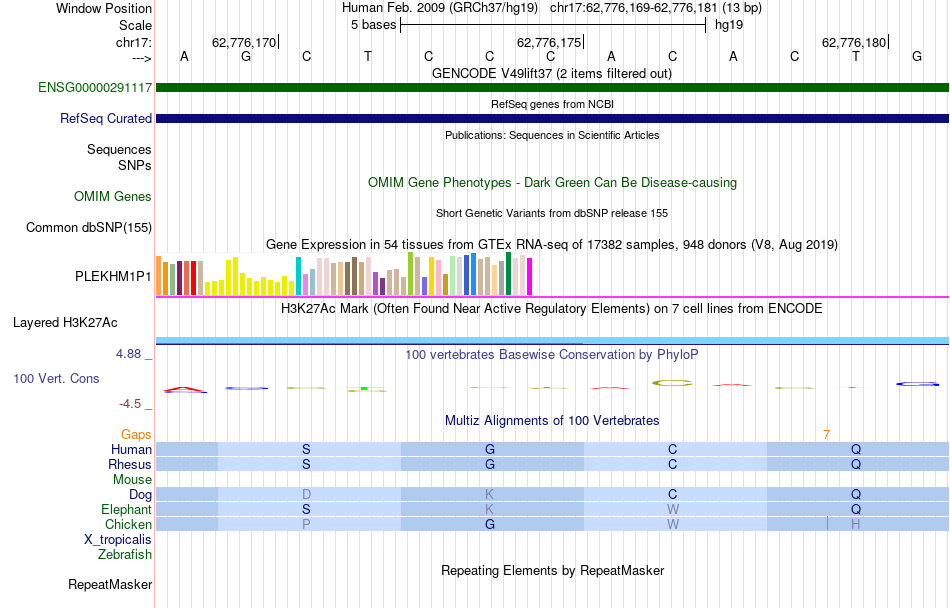Click the 62,776,180 position marker
Viewport: 950px width, 608px height.
(x=854, y=42)
